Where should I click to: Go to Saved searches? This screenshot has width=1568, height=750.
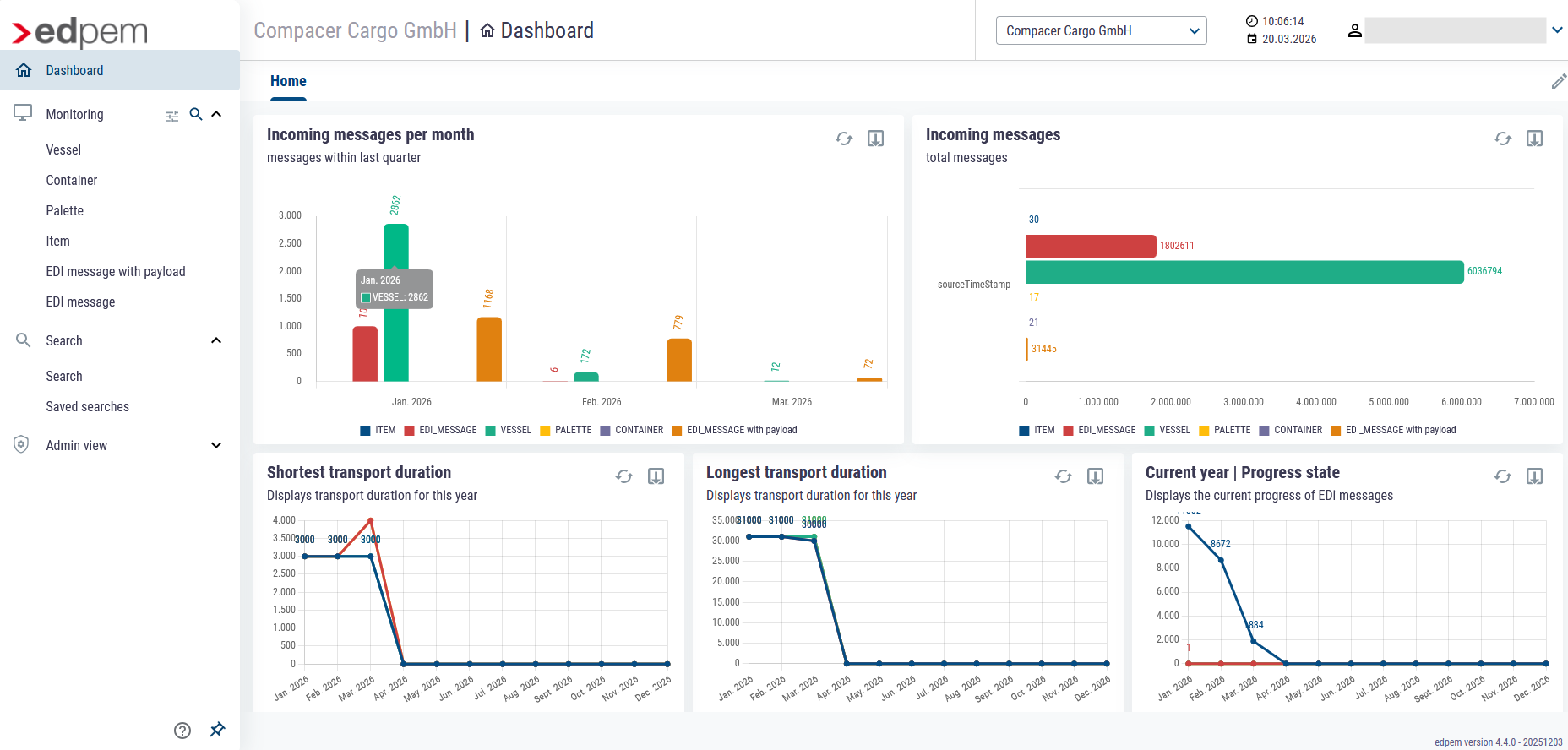point(87,406)
